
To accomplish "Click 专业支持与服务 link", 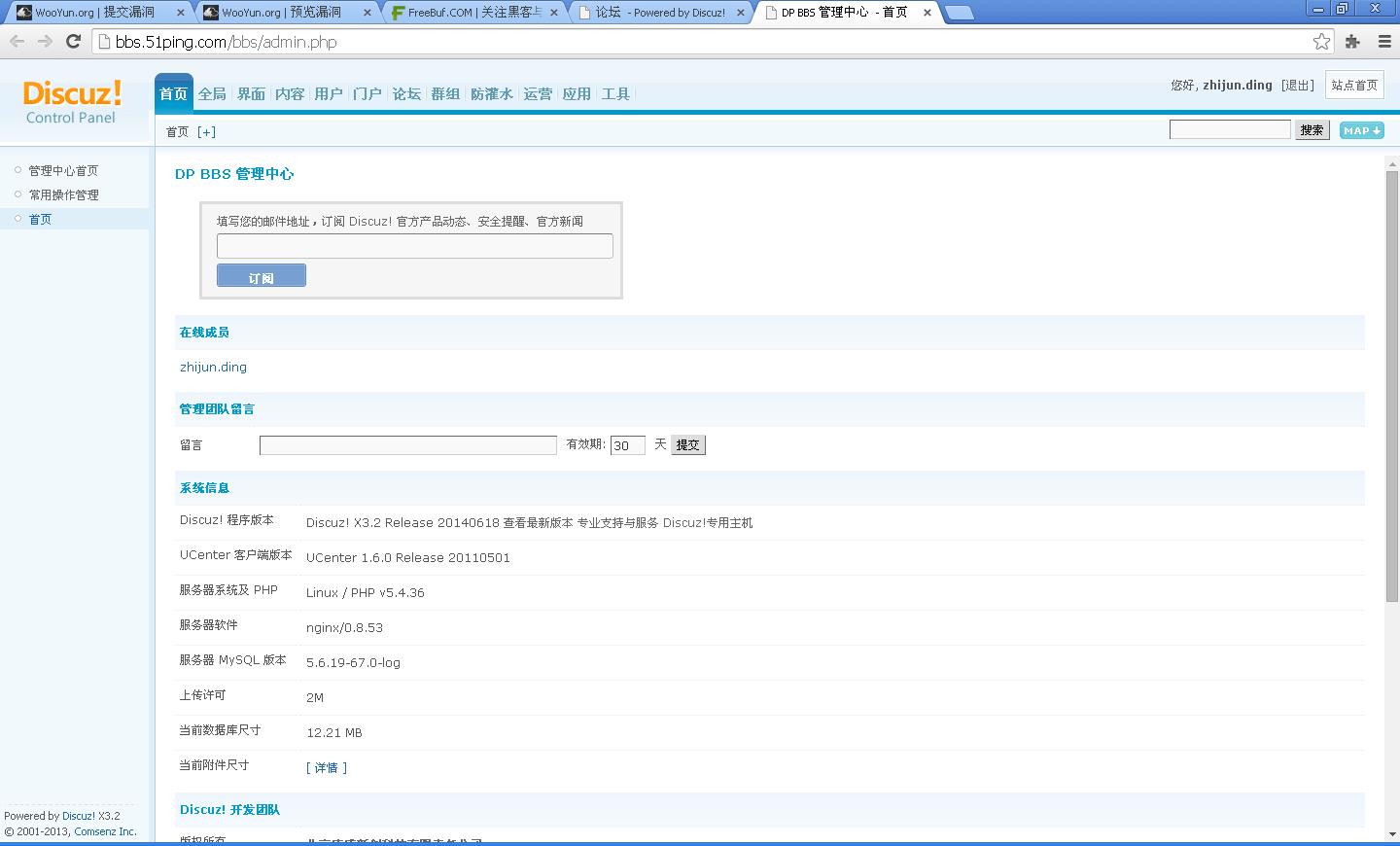I will pyautogui.click(x=618, y=522).
